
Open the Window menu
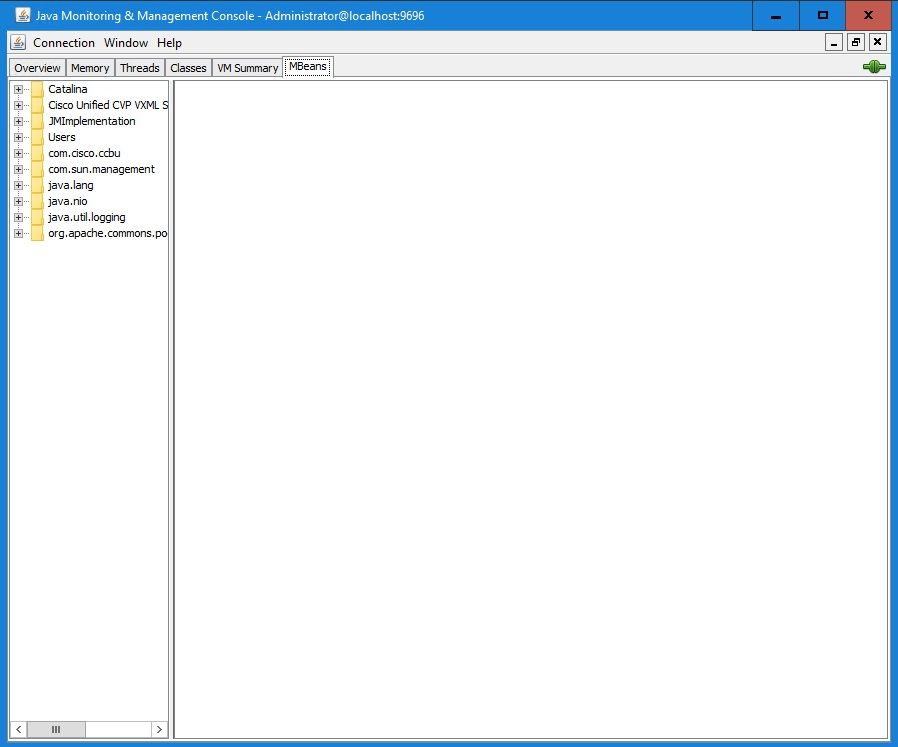[x=126, y=43]
